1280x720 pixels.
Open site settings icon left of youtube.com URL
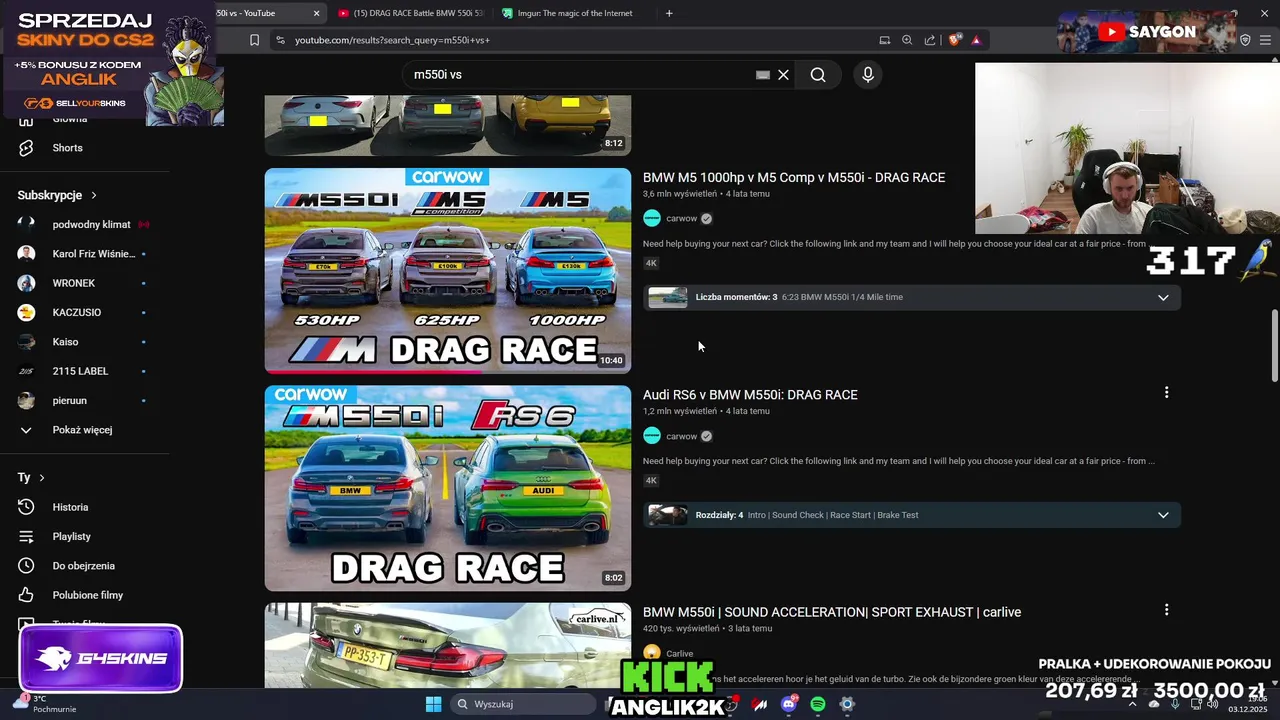click(x=280, y=40)
